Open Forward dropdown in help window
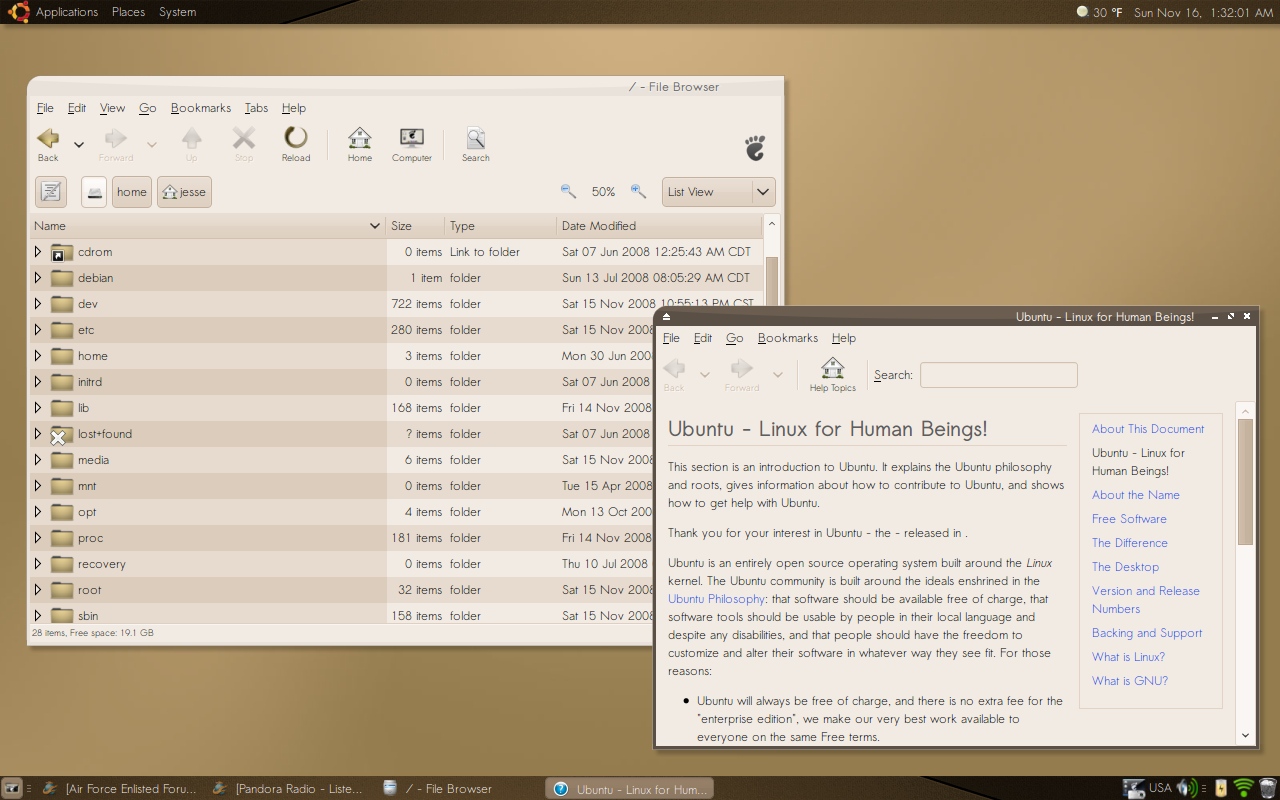 [x=777, y=375]
